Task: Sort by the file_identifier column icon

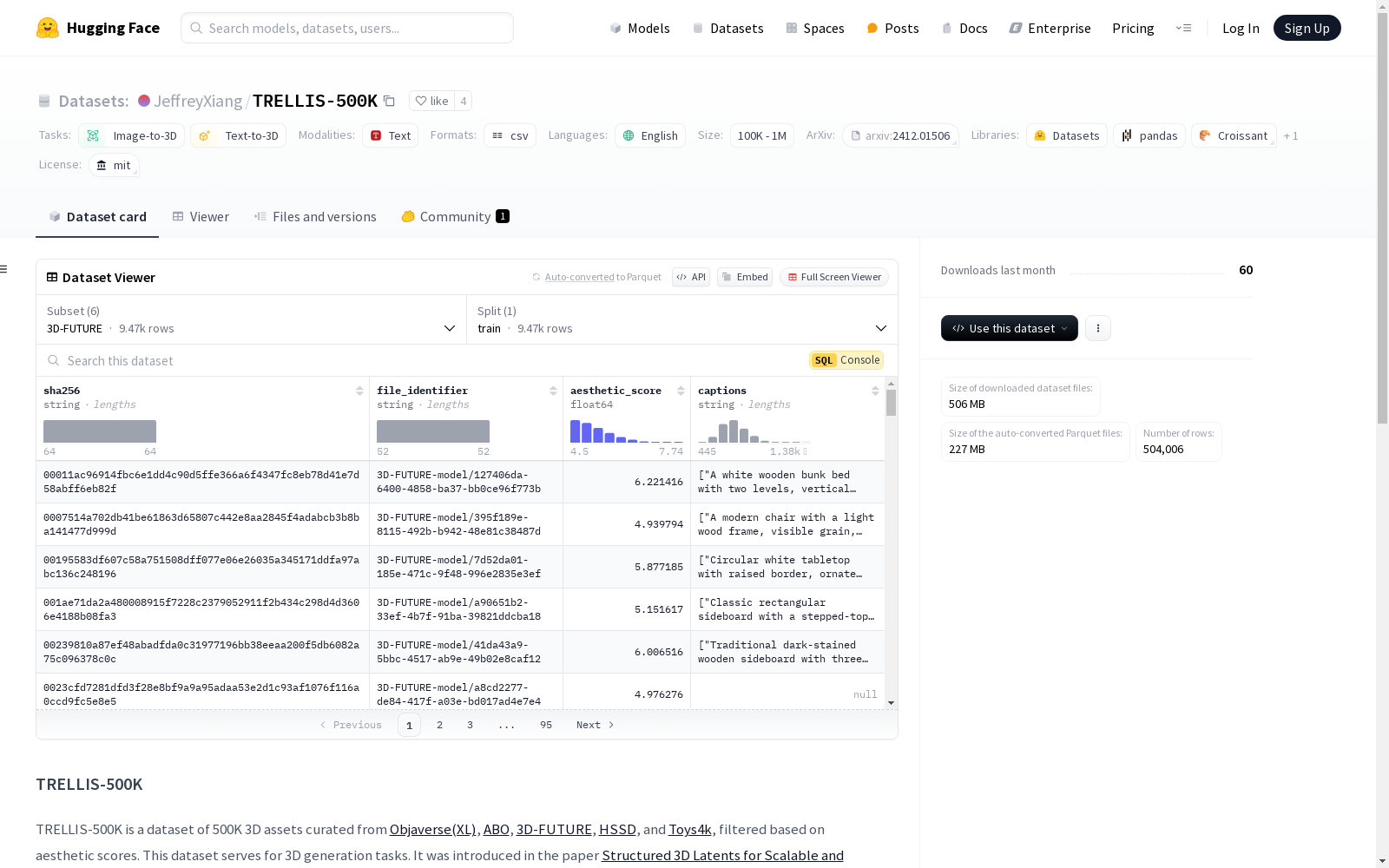Action: (x=553, y=391)
